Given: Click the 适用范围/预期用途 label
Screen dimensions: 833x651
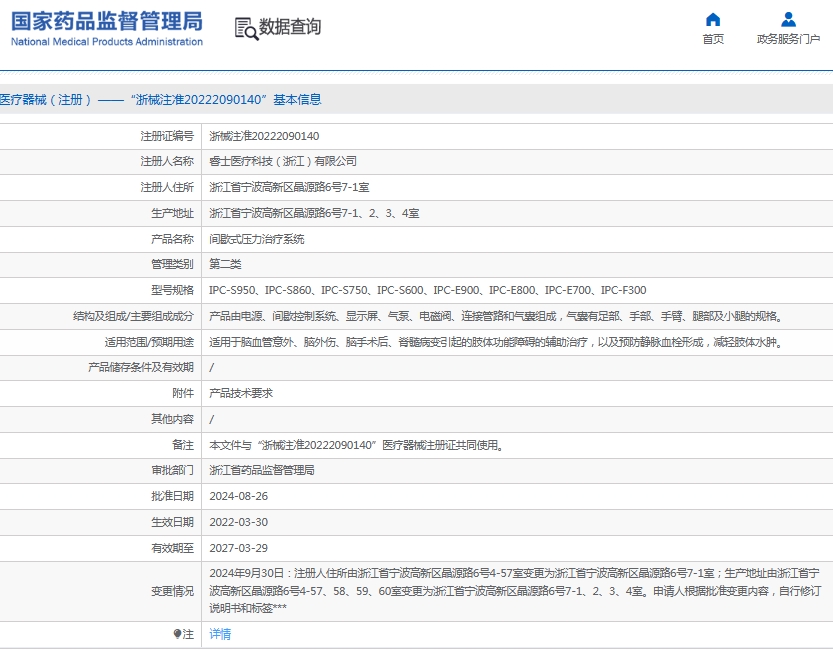Looking at the screenshot, I should [x=149, y=342].
